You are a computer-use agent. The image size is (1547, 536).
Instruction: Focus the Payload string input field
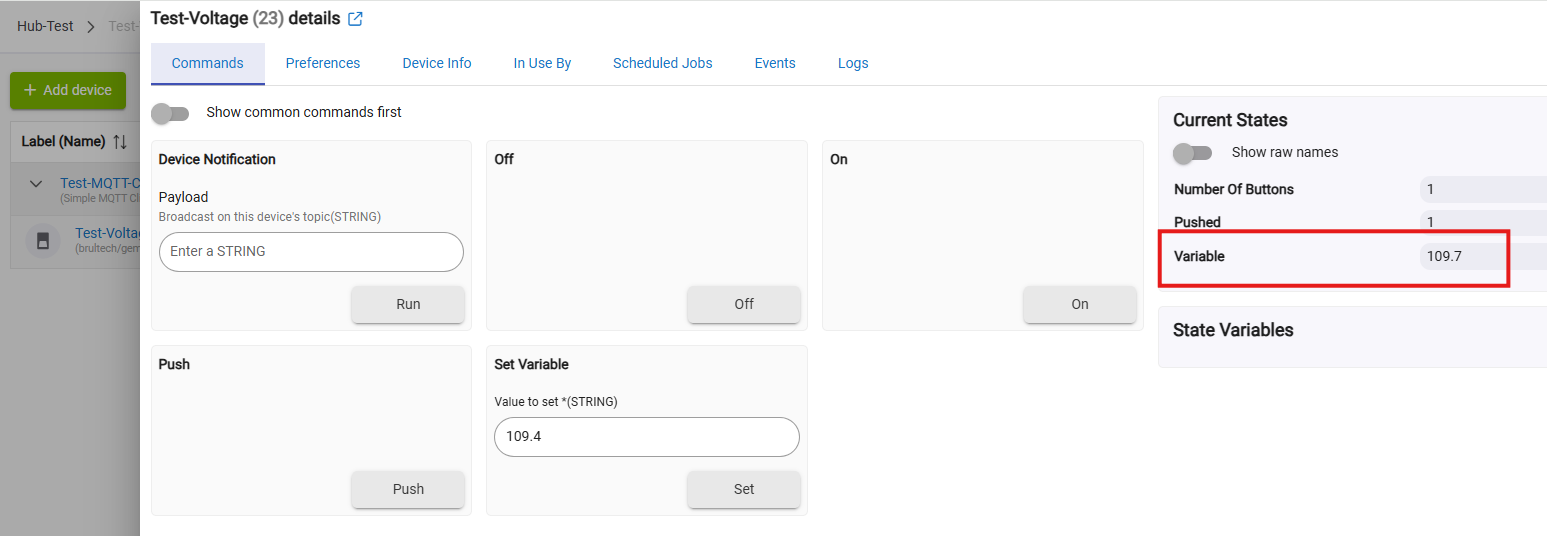(311, 252)
